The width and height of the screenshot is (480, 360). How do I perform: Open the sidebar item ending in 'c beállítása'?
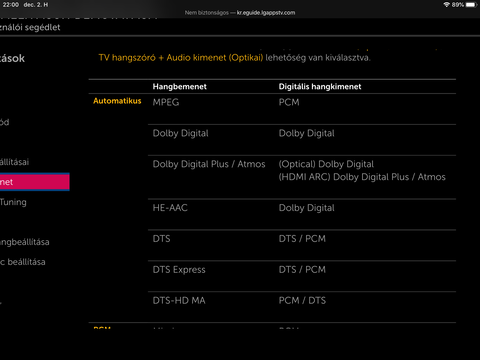coord(22,262)
